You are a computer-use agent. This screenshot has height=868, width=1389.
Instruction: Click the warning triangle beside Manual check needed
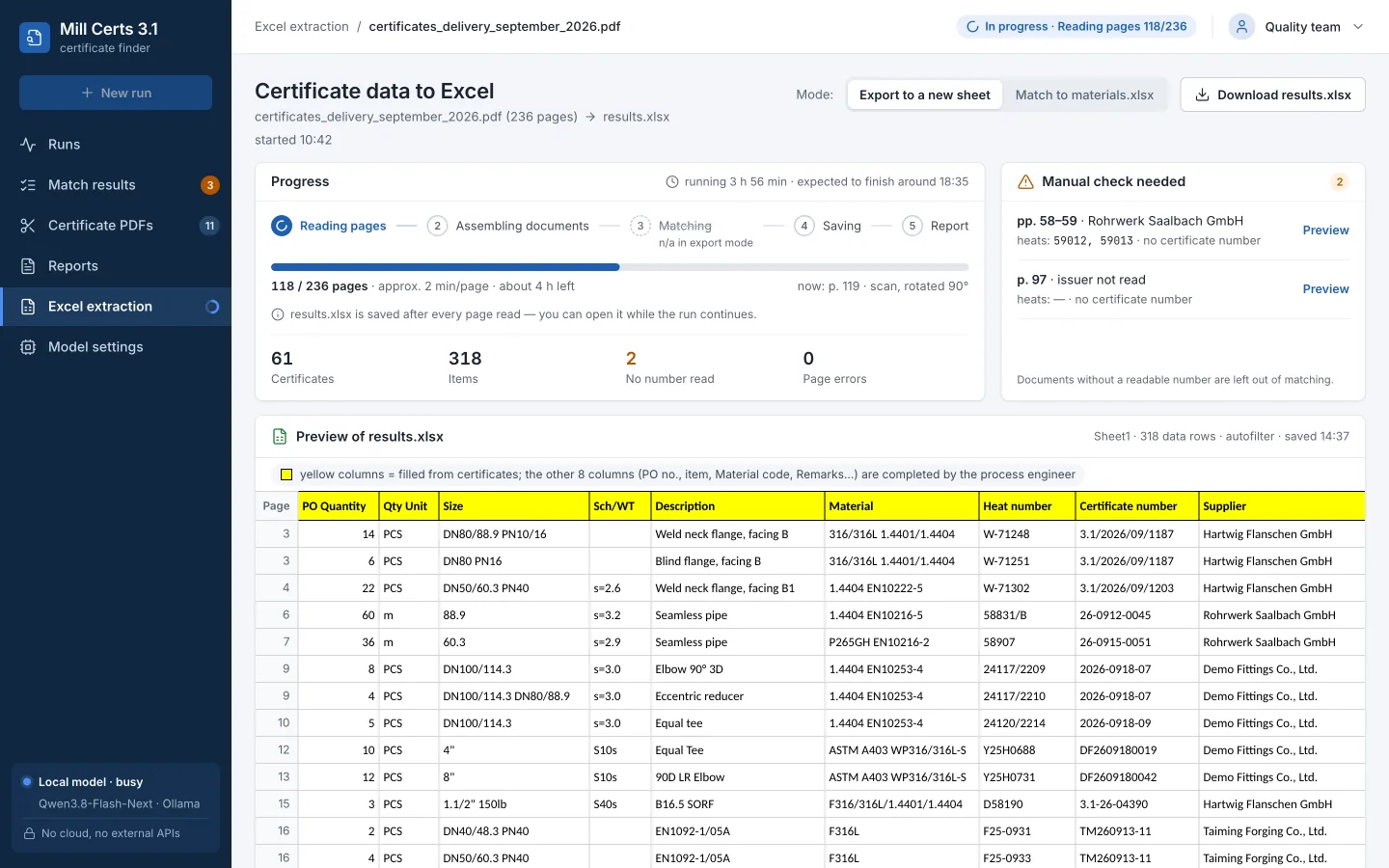1025,181
